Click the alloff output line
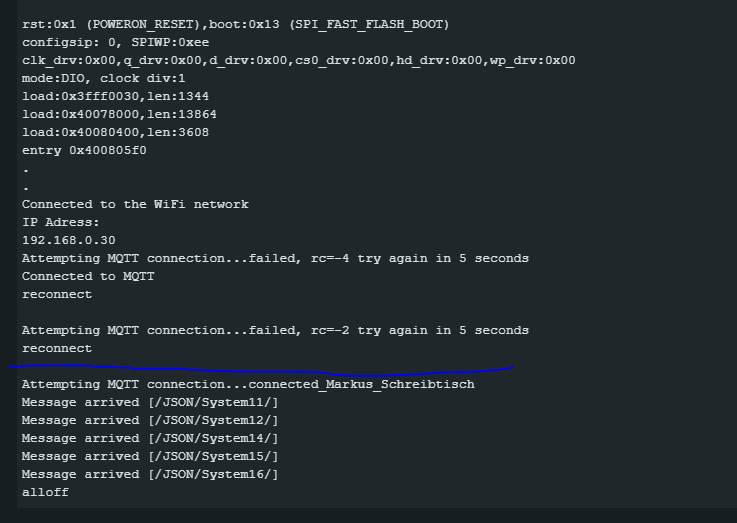The width and height of the screenshot is (737, 523). [45, 492]
